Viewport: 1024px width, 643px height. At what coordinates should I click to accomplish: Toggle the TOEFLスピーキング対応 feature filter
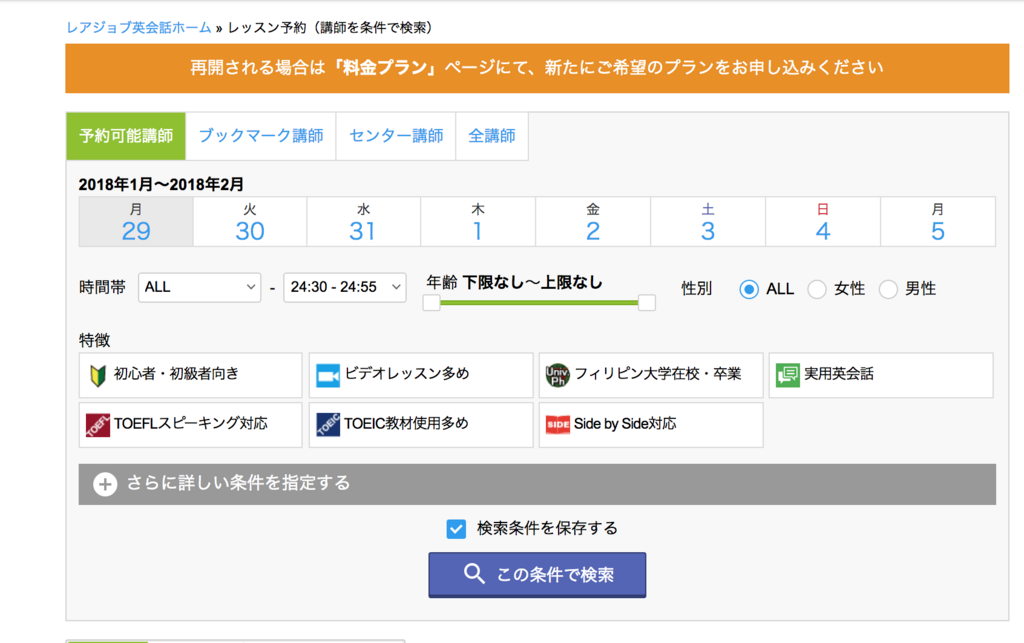click(191, 425)
